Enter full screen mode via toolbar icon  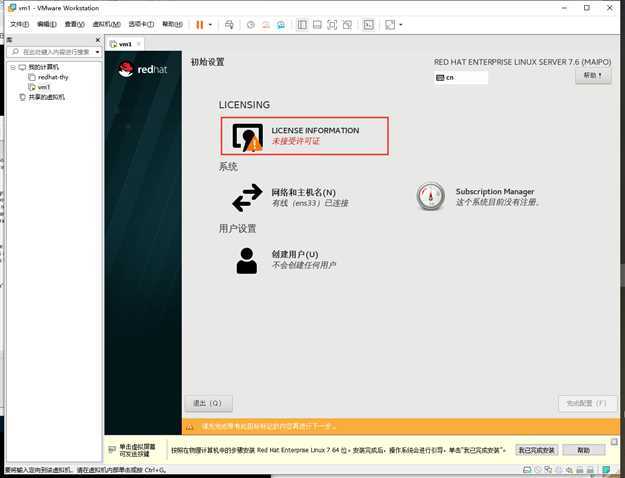coord(332,25)
